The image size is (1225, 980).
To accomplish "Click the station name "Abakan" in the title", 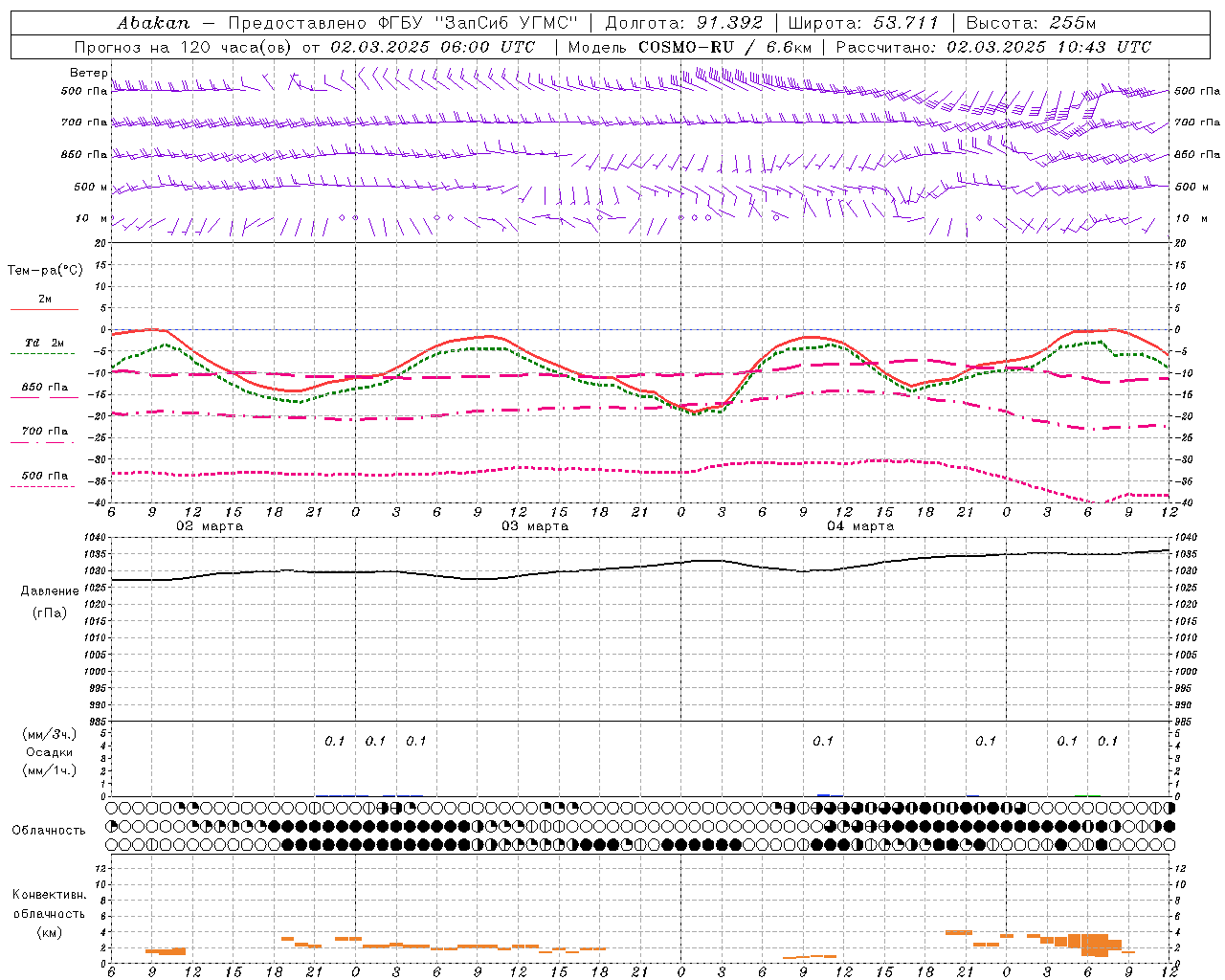I will [154, 23].
